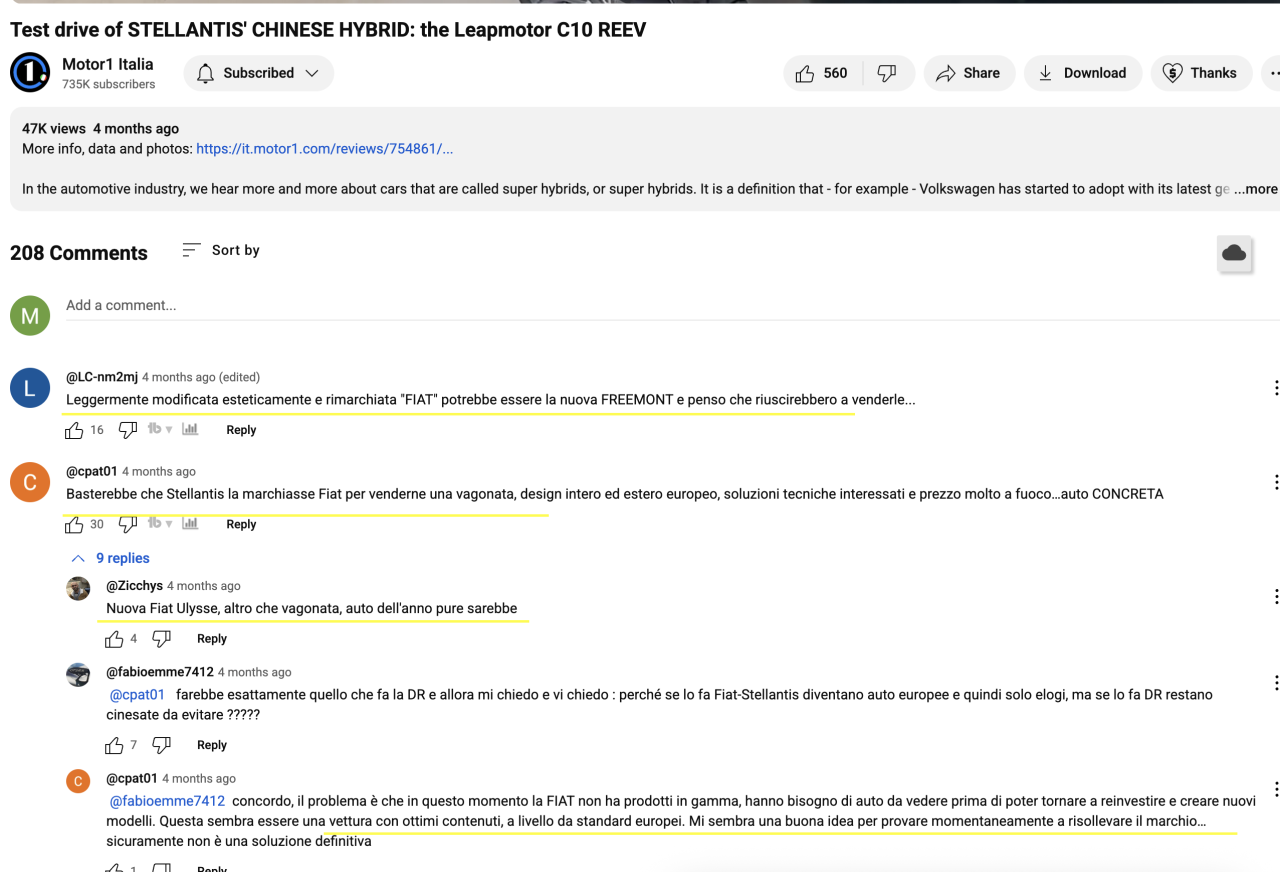Viewport: 1280px width, 872px height.
Task: Open the Sort by comments menu
Action: [221, 250]
